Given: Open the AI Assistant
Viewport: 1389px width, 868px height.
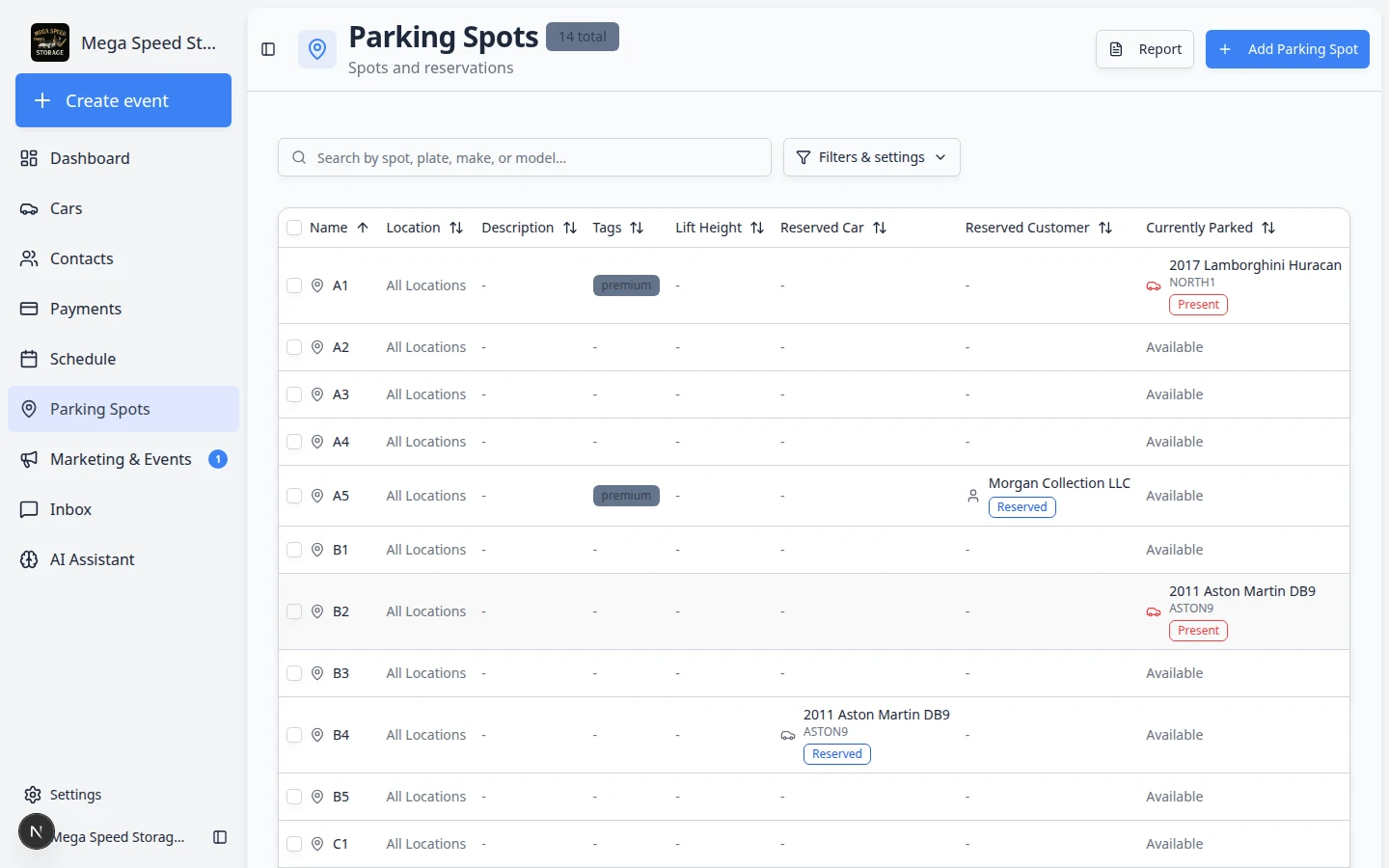Looking at the screenshot, I should [123, 559].
